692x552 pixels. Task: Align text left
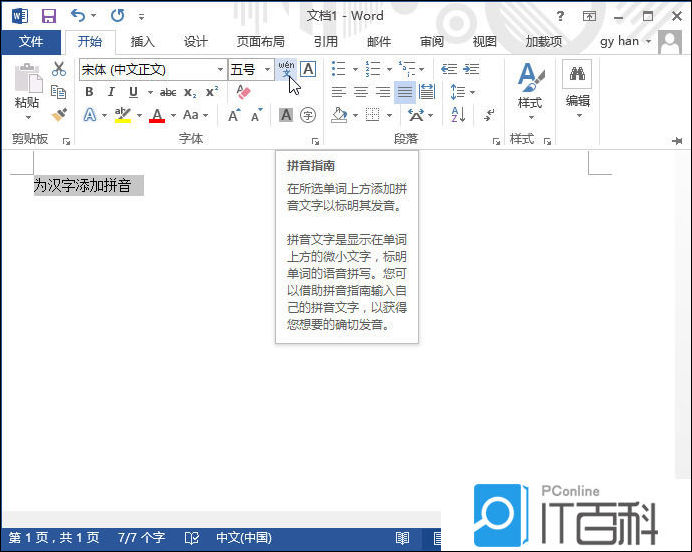point(338,92)
